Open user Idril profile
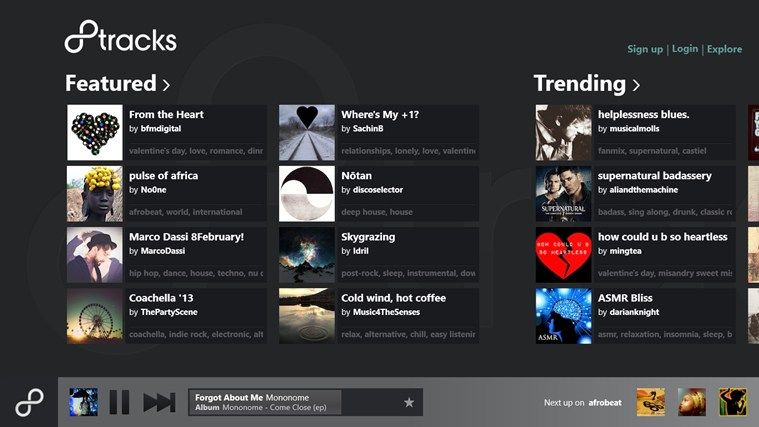The height and width of the screenshot is (427, 759). [361, 251]
